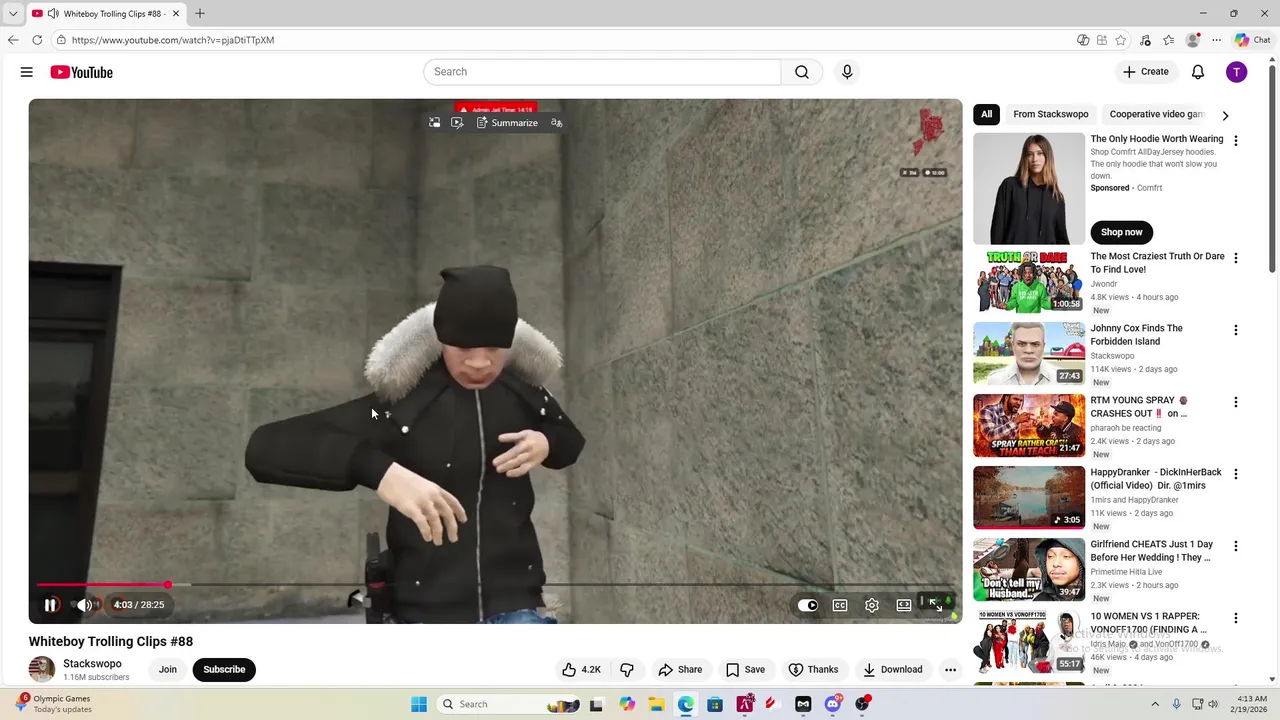Open HappyDranker official video thumbnail

(x=1029, y=497)
